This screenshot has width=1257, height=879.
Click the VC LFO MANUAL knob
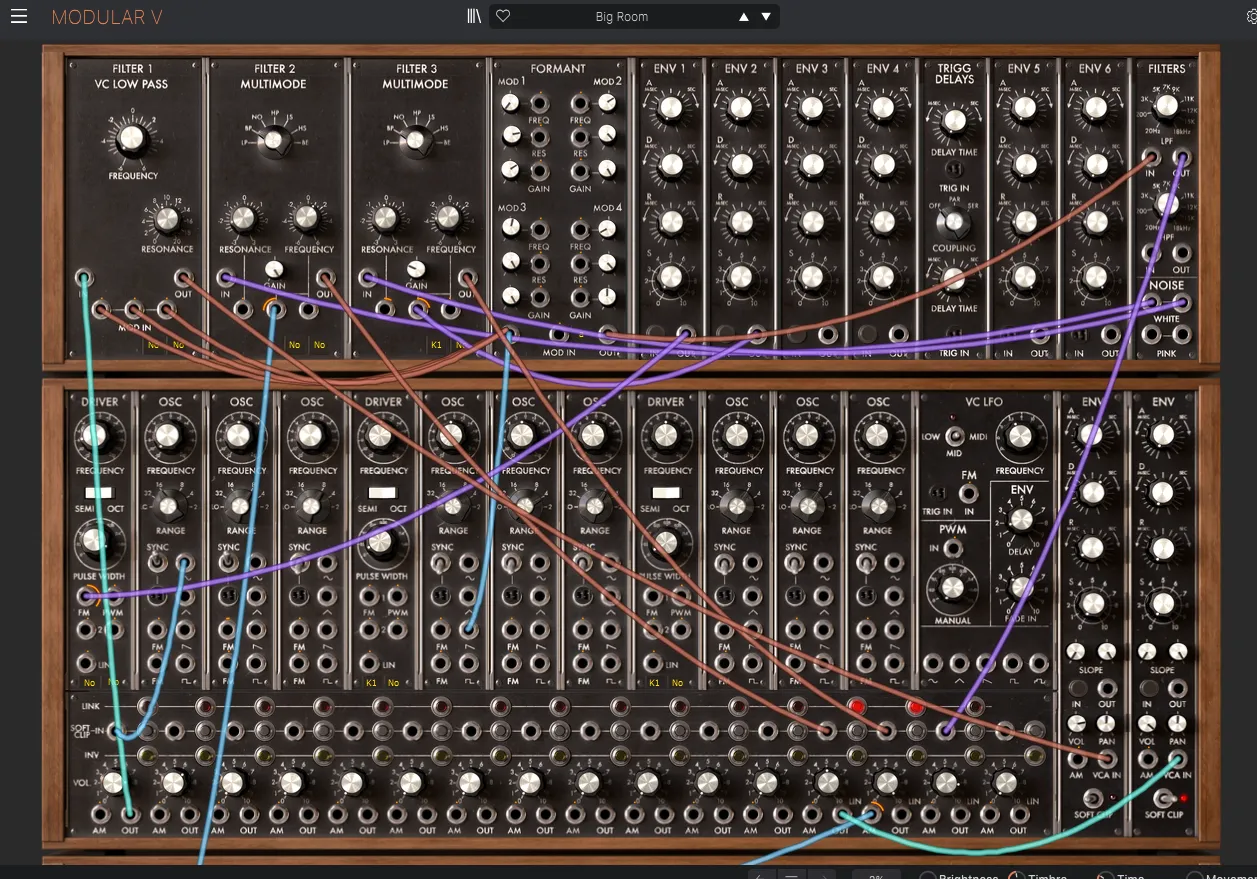point(953,587)
